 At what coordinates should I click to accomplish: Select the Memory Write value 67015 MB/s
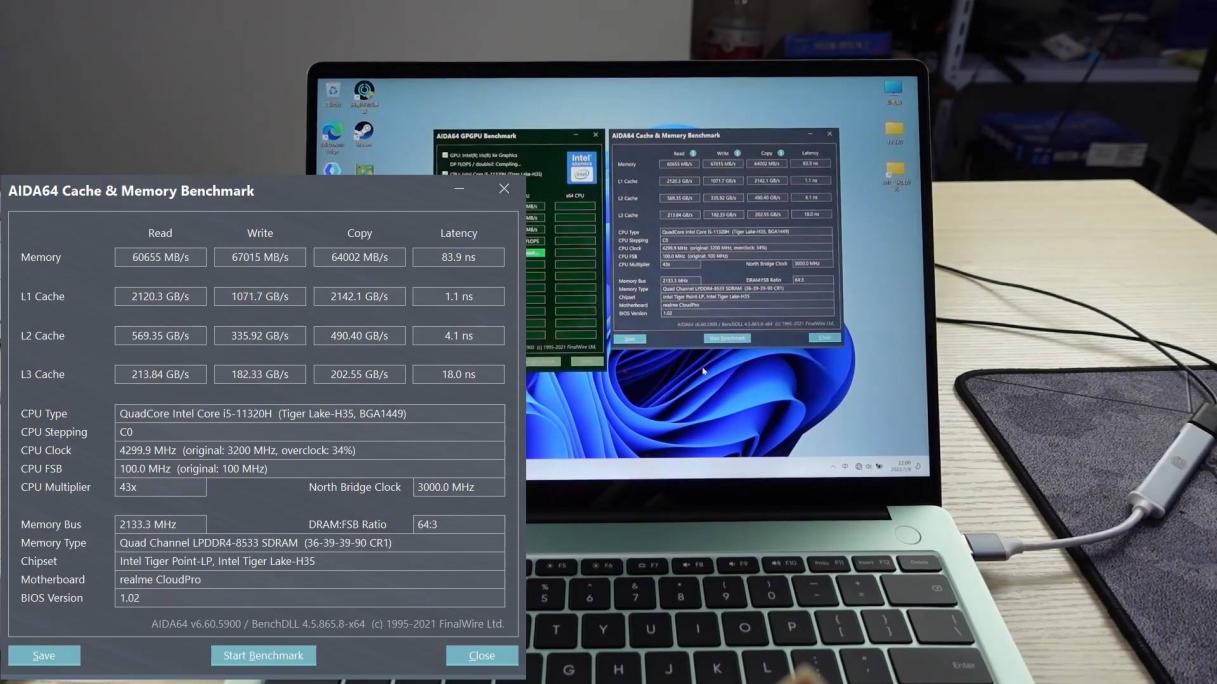pos(260,257)
